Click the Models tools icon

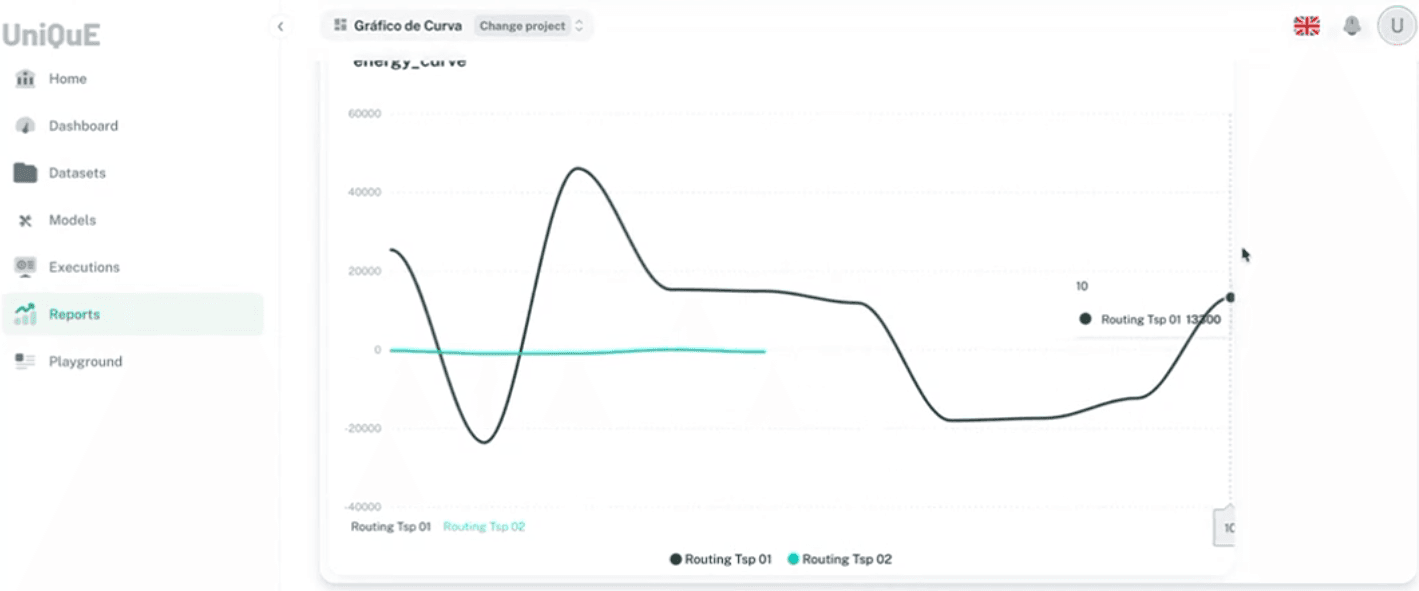point(26,220)
